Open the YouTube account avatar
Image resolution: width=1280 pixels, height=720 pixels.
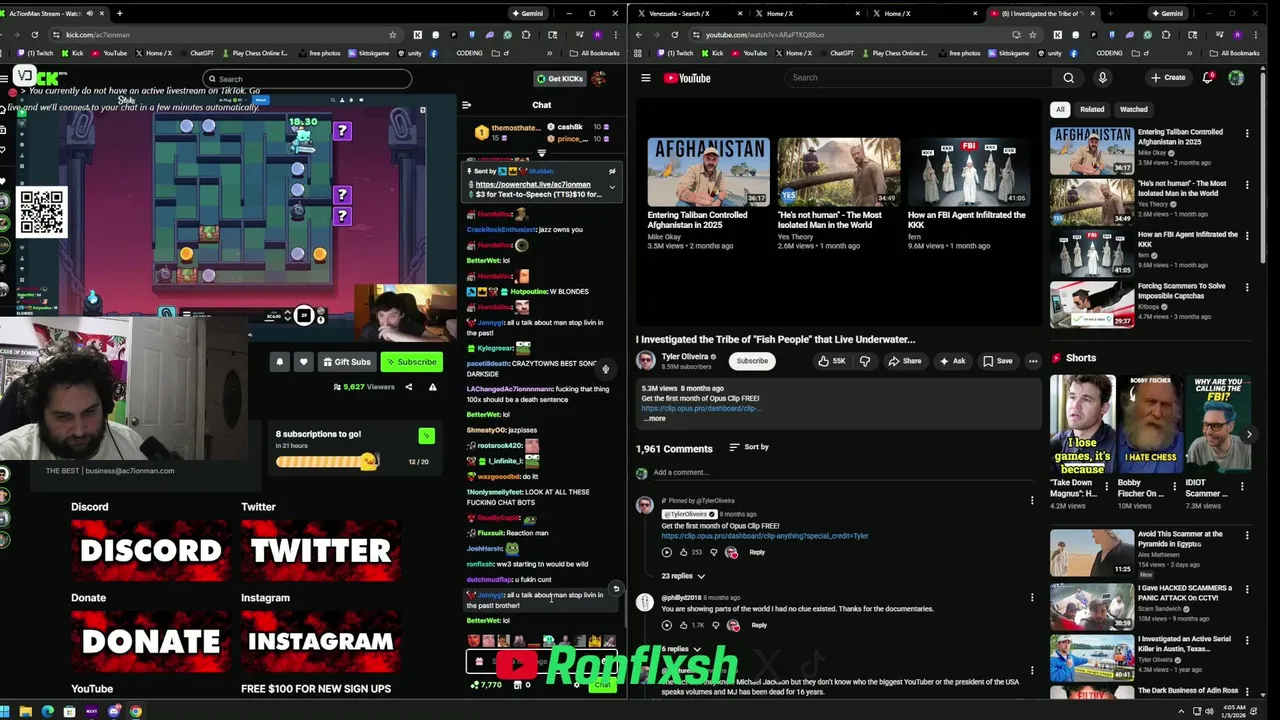tap(1236, 78)
